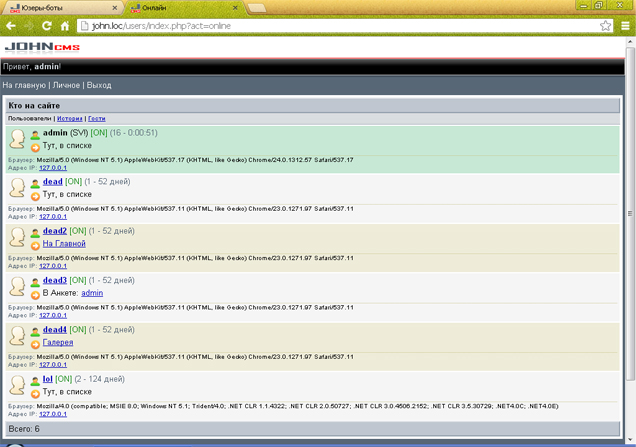This screenshot has width=636, height=447.
Task: Open the Галерея link under dead4
Action: point(58,342)
